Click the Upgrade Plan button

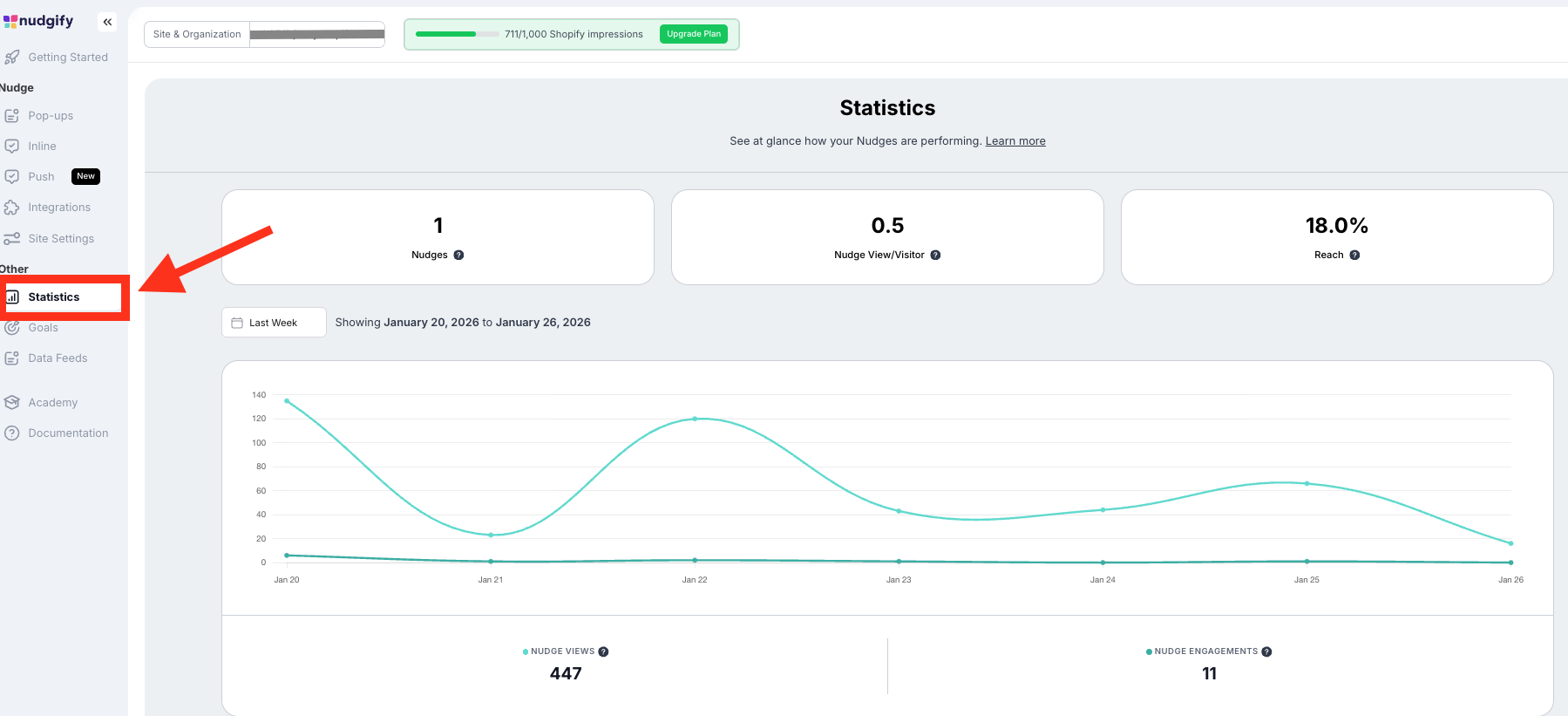(x=694, y=34)
